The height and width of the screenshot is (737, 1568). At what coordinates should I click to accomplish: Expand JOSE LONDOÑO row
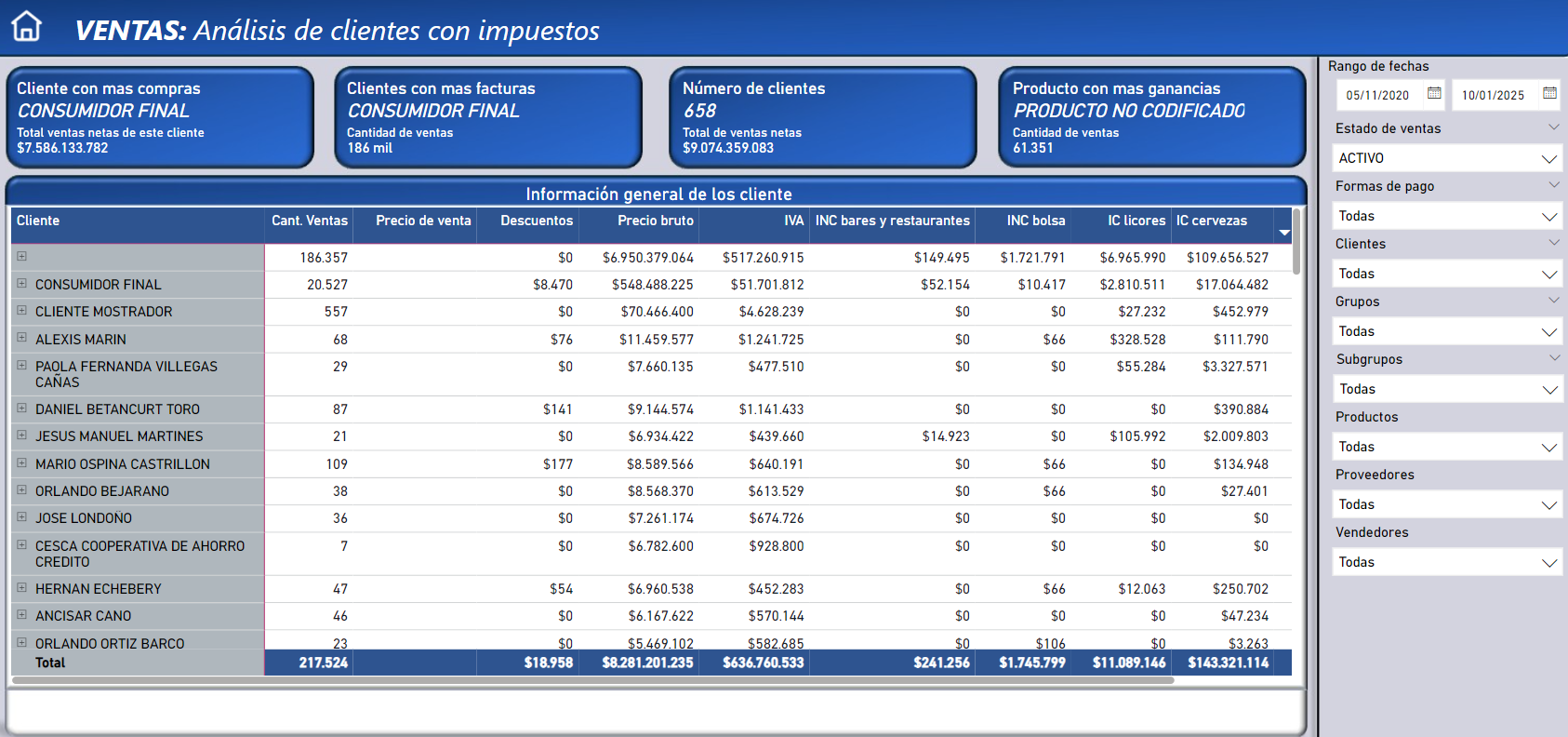[x=21, y=516]
